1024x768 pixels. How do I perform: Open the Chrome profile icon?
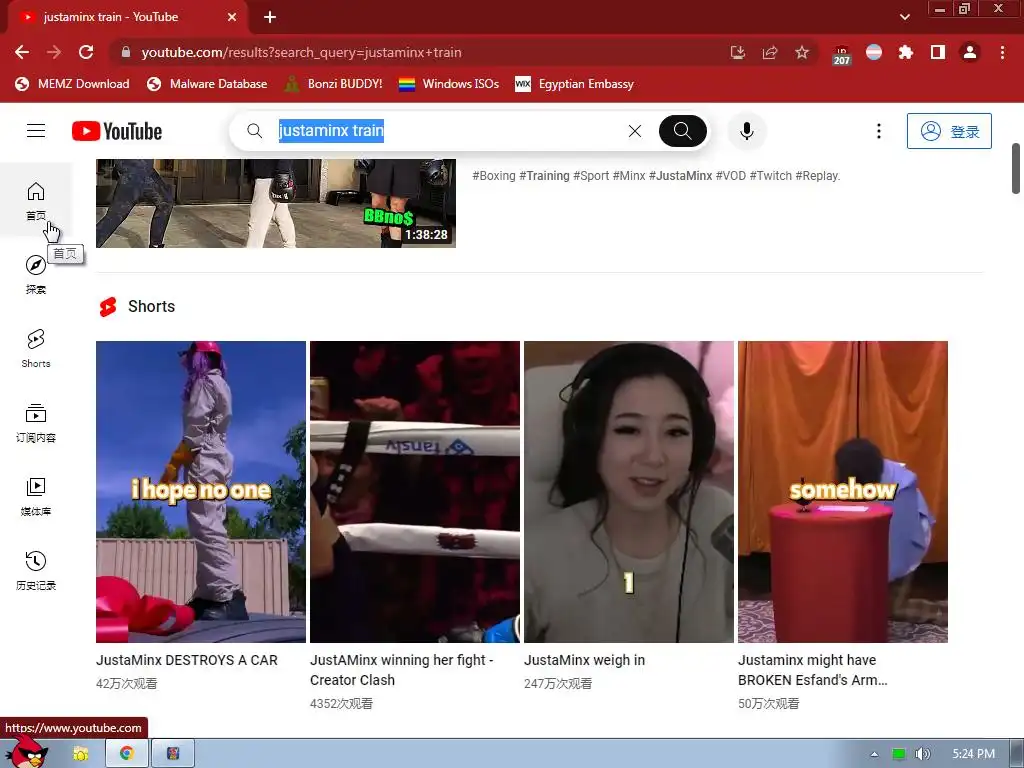[x=970, y=52]
